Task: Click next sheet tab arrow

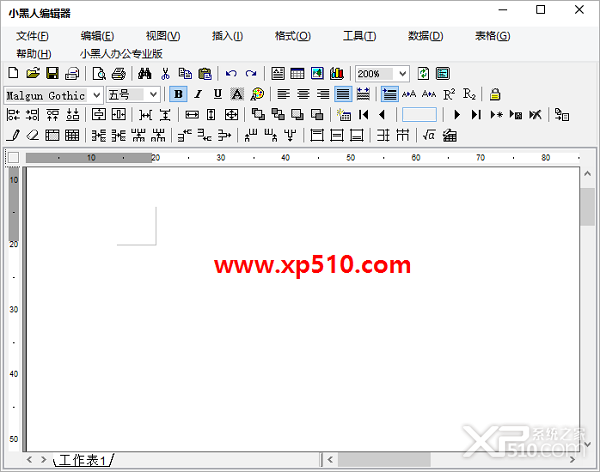Action: (43, 459)
